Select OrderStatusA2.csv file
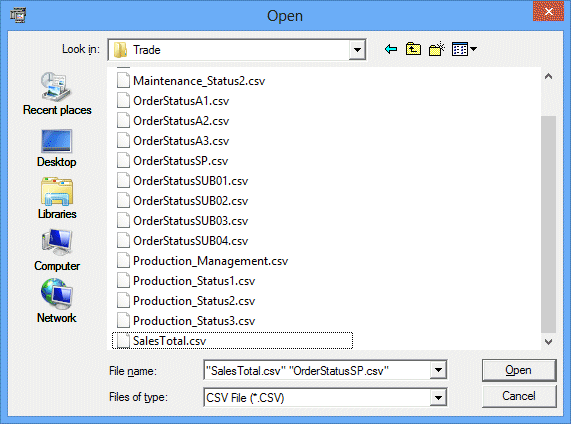This screenshot has height=424, width=571. point(181,121)
